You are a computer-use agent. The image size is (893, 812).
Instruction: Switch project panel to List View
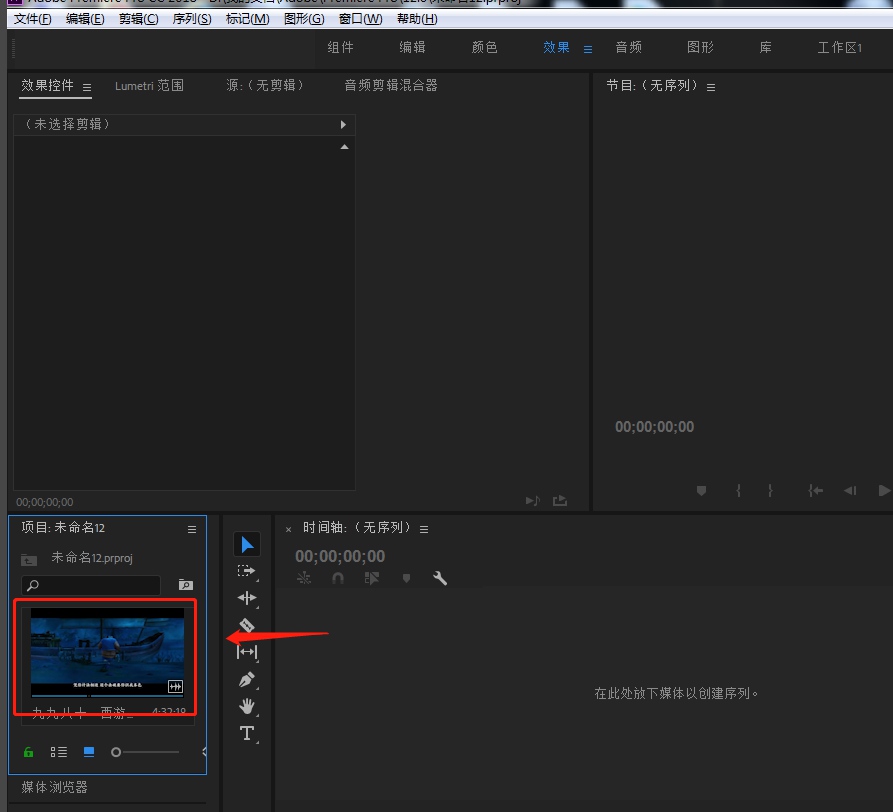[59, 751]
